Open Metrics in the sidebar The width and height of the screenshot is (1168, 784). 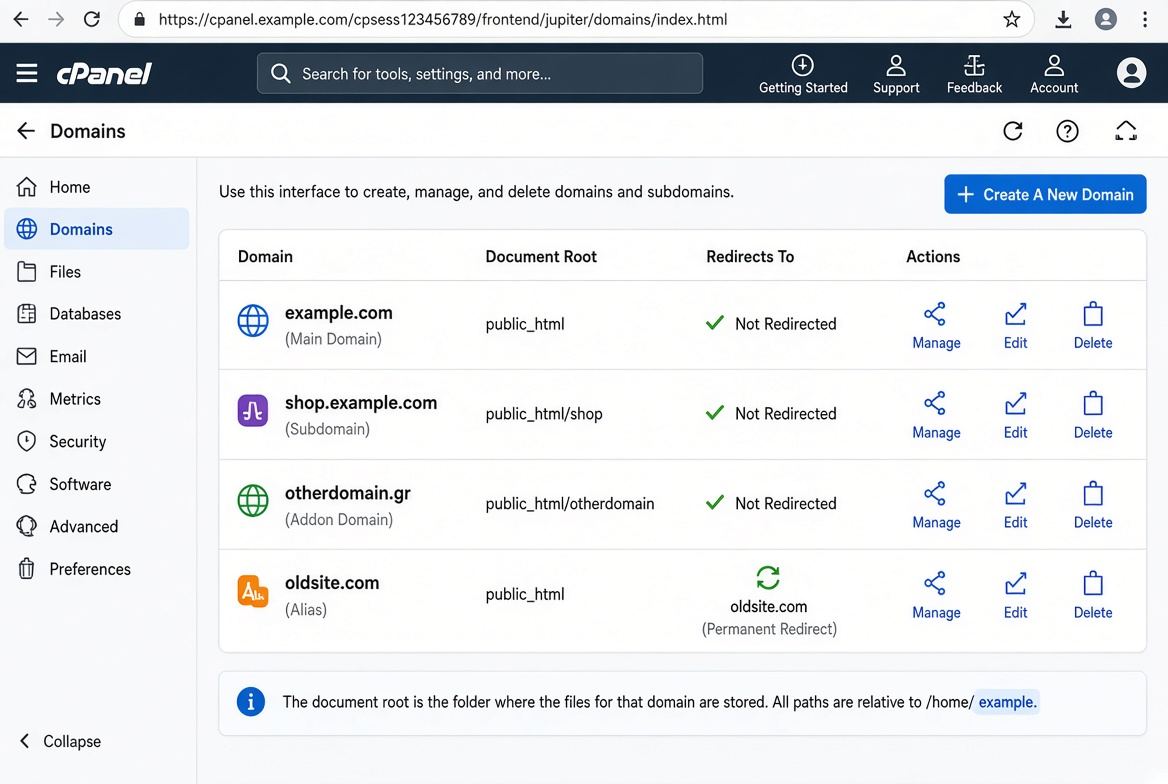(97, 399)
